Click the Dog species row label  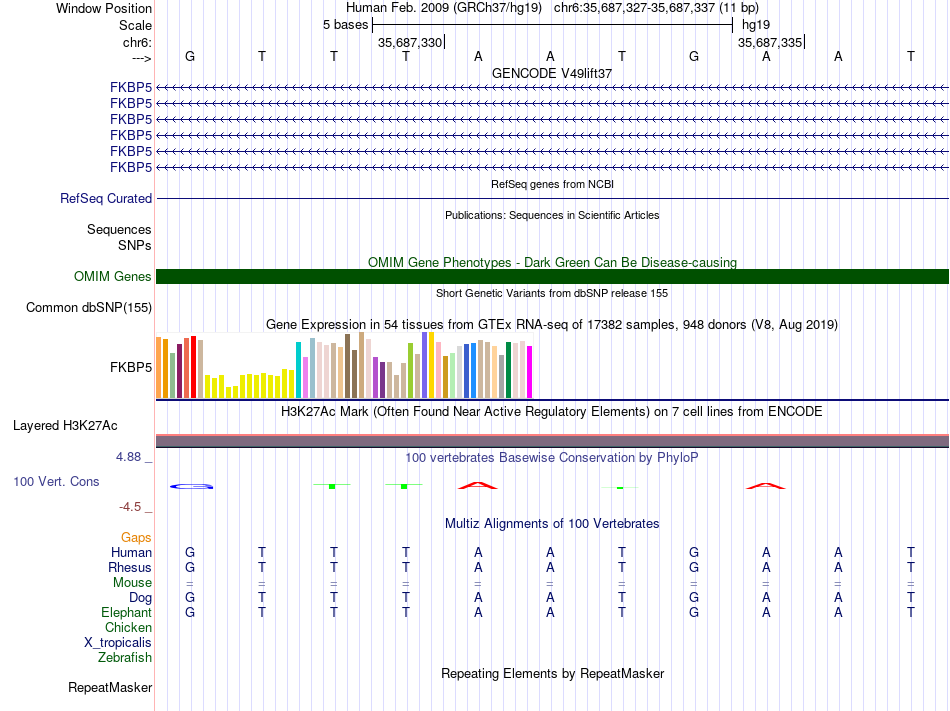[140, 598]
